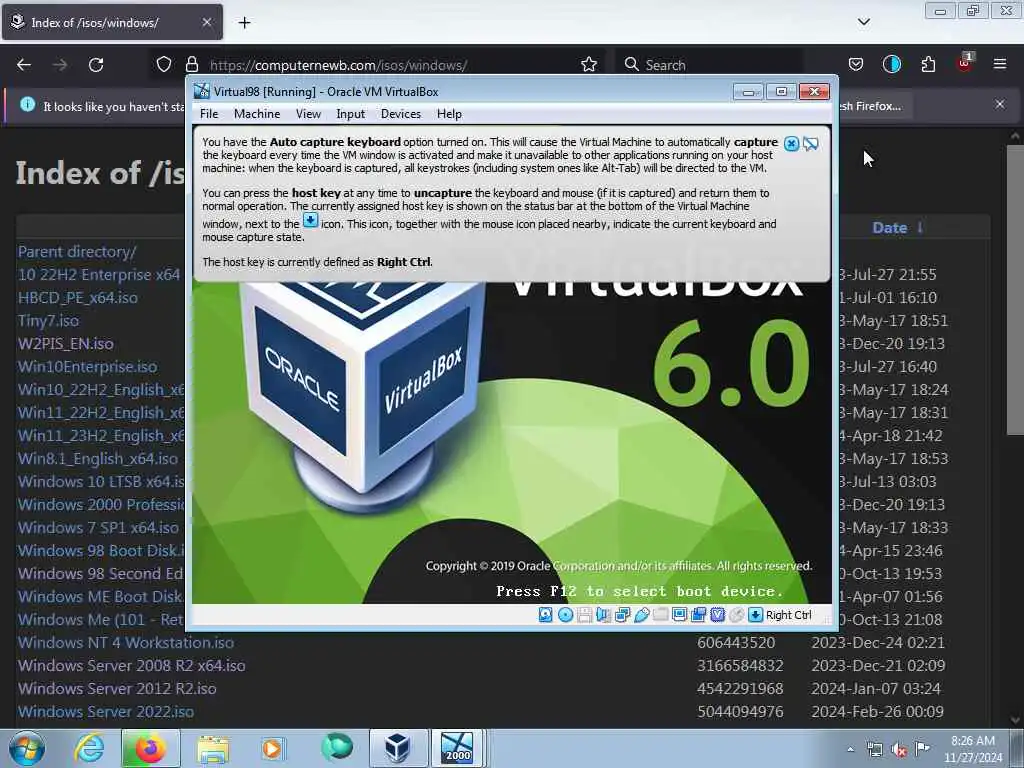This screenshot has width=1024, height=768.
Task: Click the Firefox Search field
Action: click(709, 65)
